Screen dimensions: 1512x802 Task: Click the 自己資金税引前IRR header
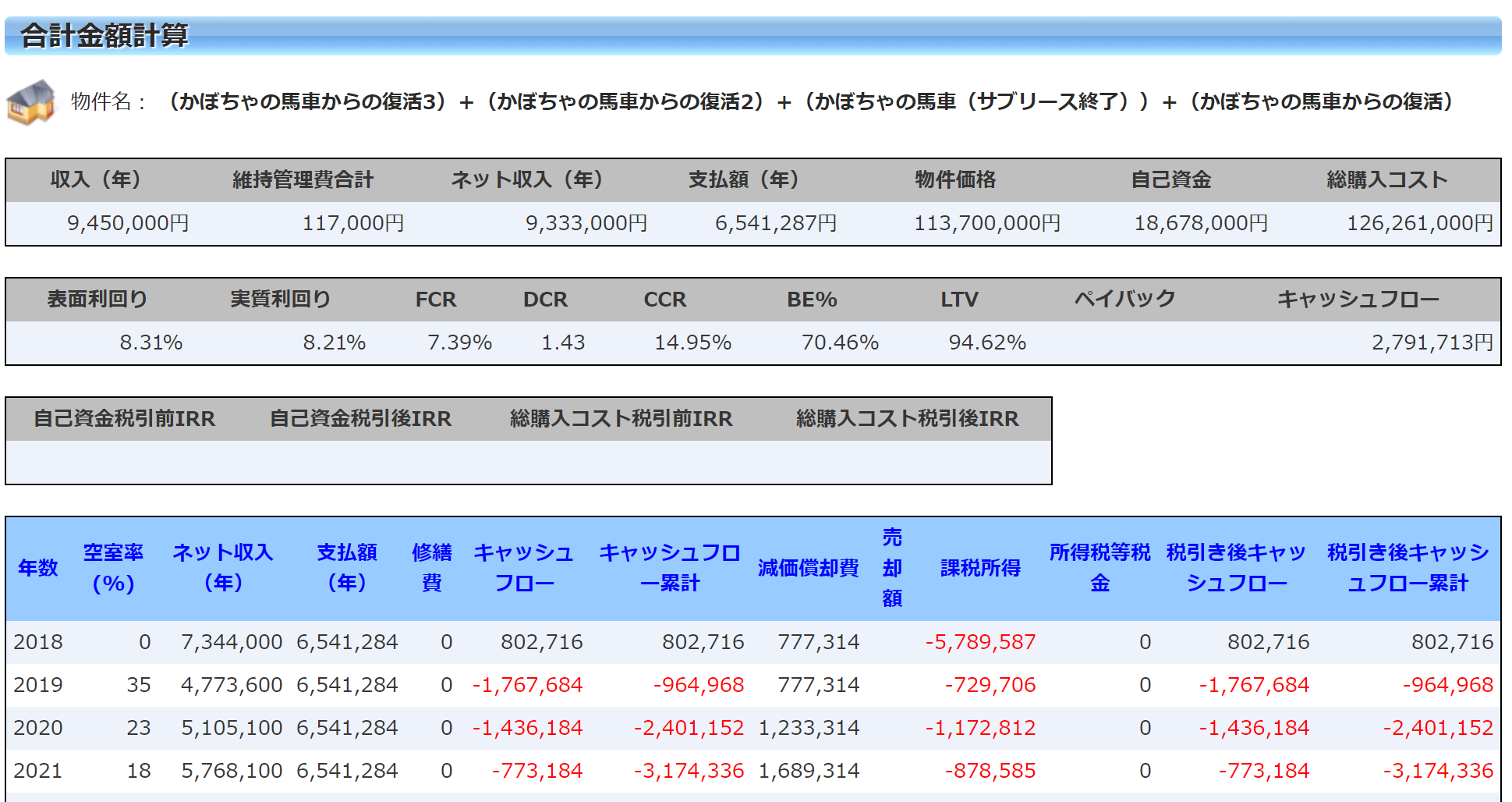[124, 419]
